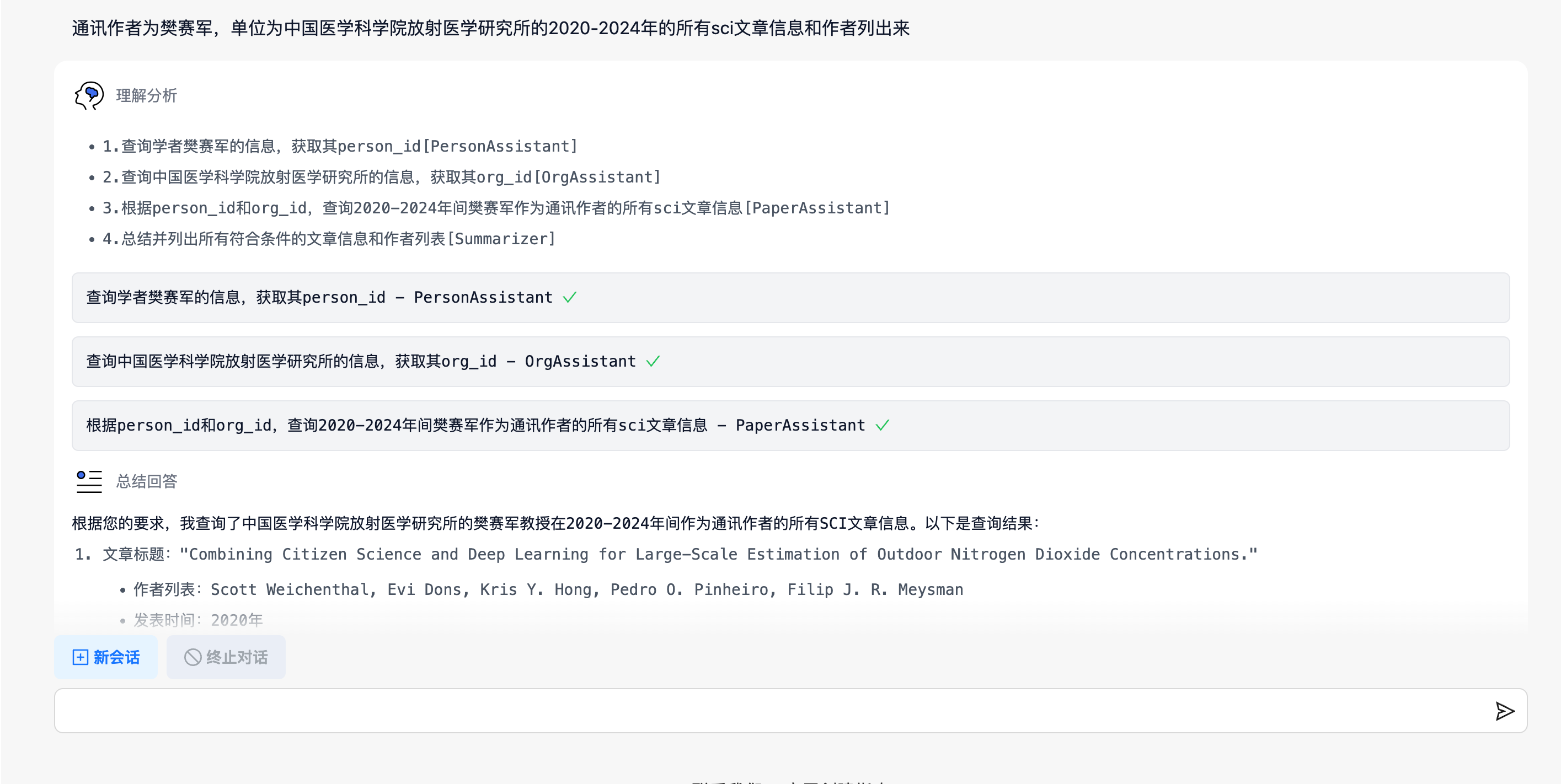Click the Nitrogen Dioxide article title

point(718,555)
